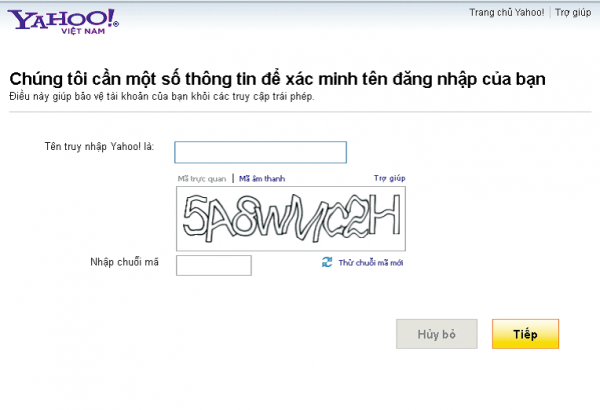Open top-right Trợ giúp help link
The image size is (600, 410).
pyautogui.click(x=573, y=13)
